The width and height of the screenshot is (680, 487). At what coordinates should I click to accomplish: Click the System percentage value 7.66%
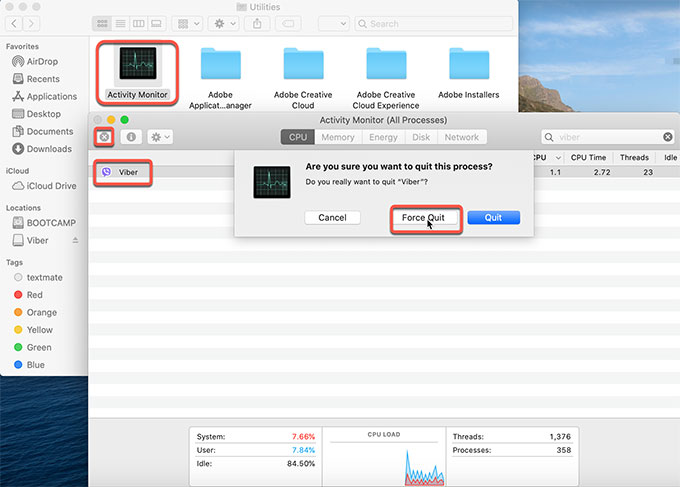pos(303,437)
